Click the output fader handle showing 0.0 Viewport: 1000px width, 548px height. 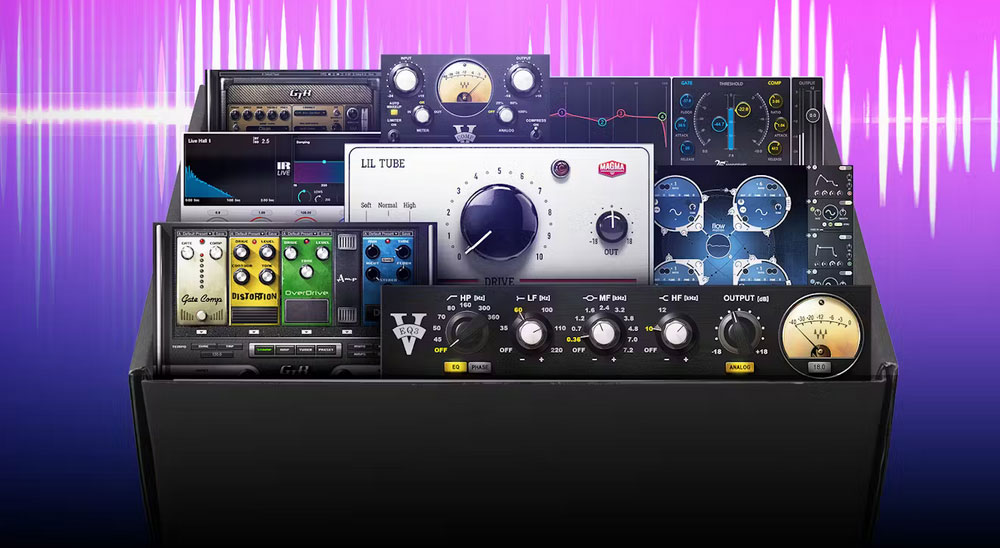click(812, 115)
